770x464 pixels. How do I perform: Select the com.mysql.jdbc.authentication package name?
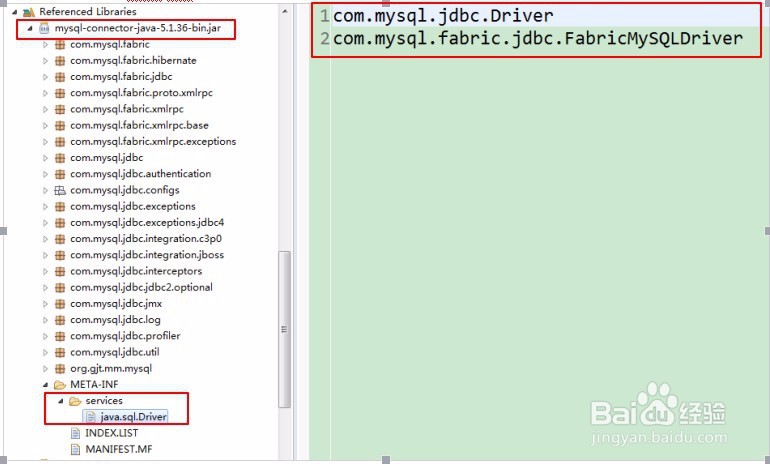tap(140, 174)
